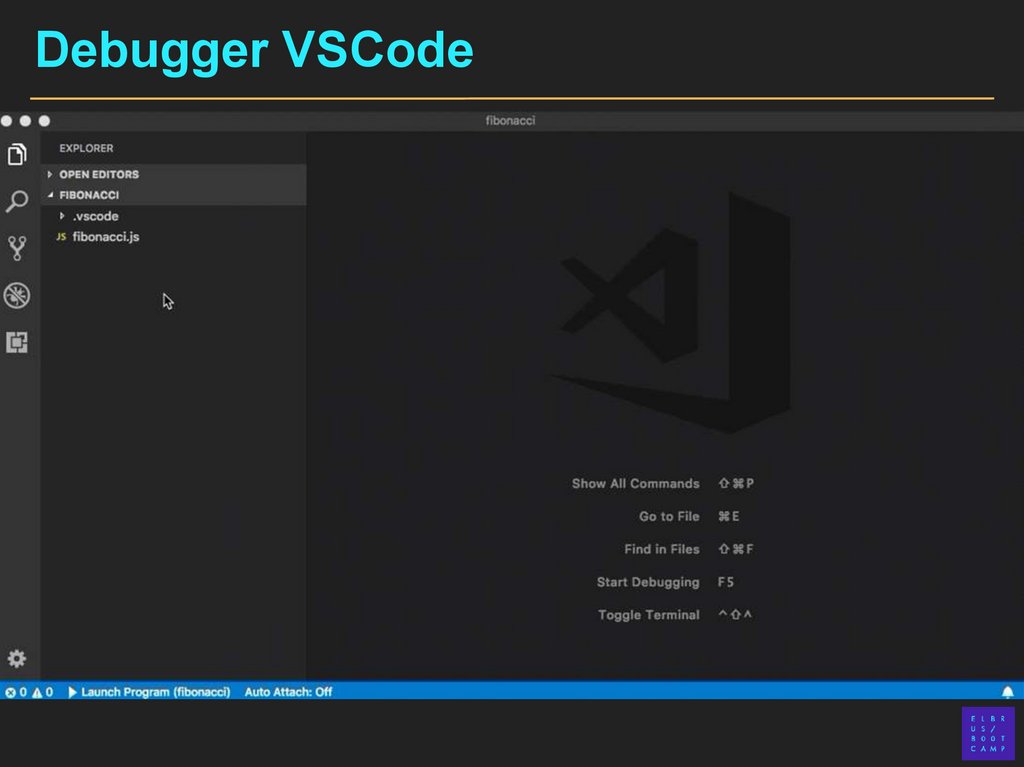
Task: Click the Toggle Terminal hint
Action: [x=648, y=615]
